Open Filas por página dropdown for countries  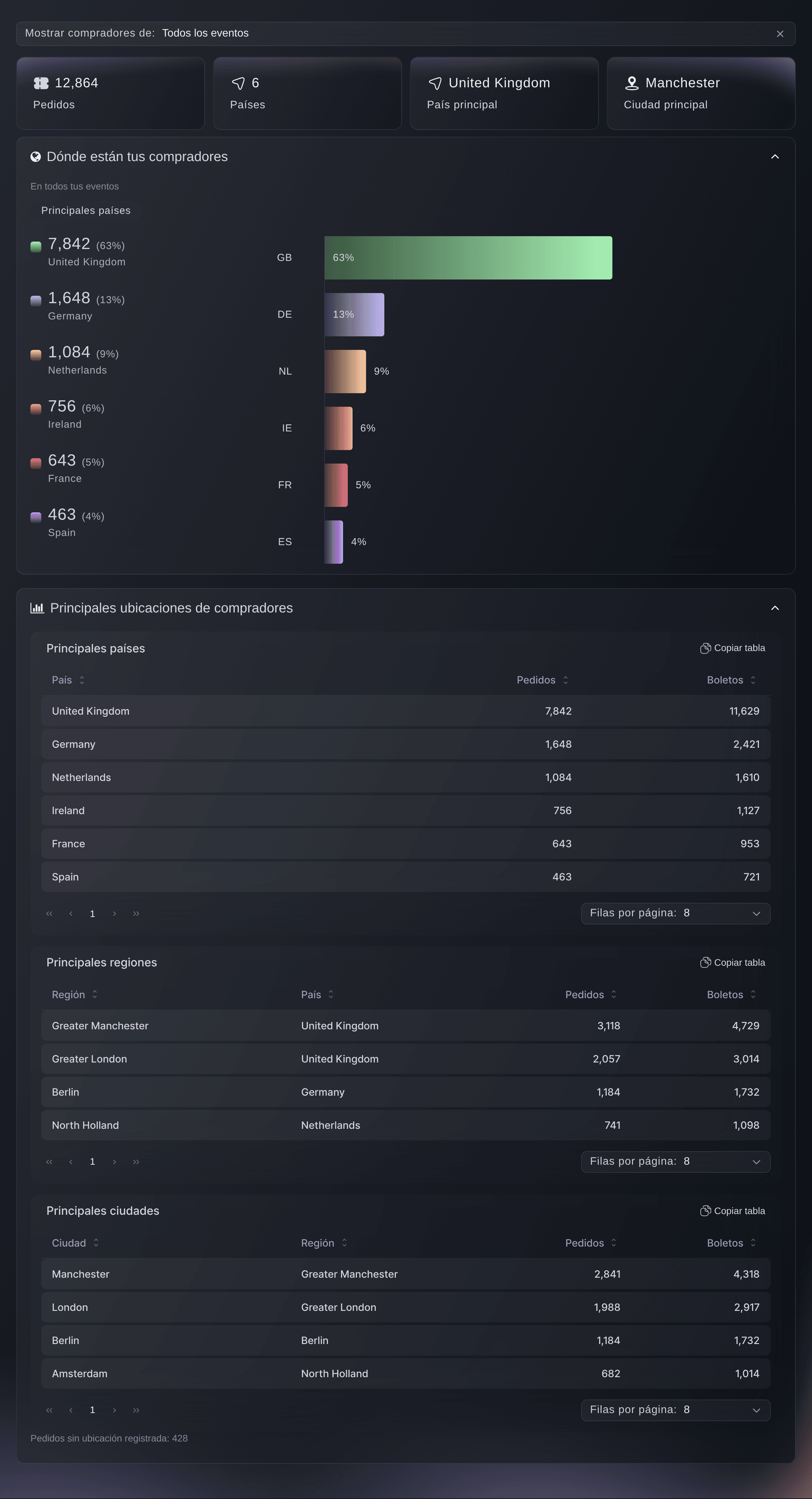tap(675, 914)
